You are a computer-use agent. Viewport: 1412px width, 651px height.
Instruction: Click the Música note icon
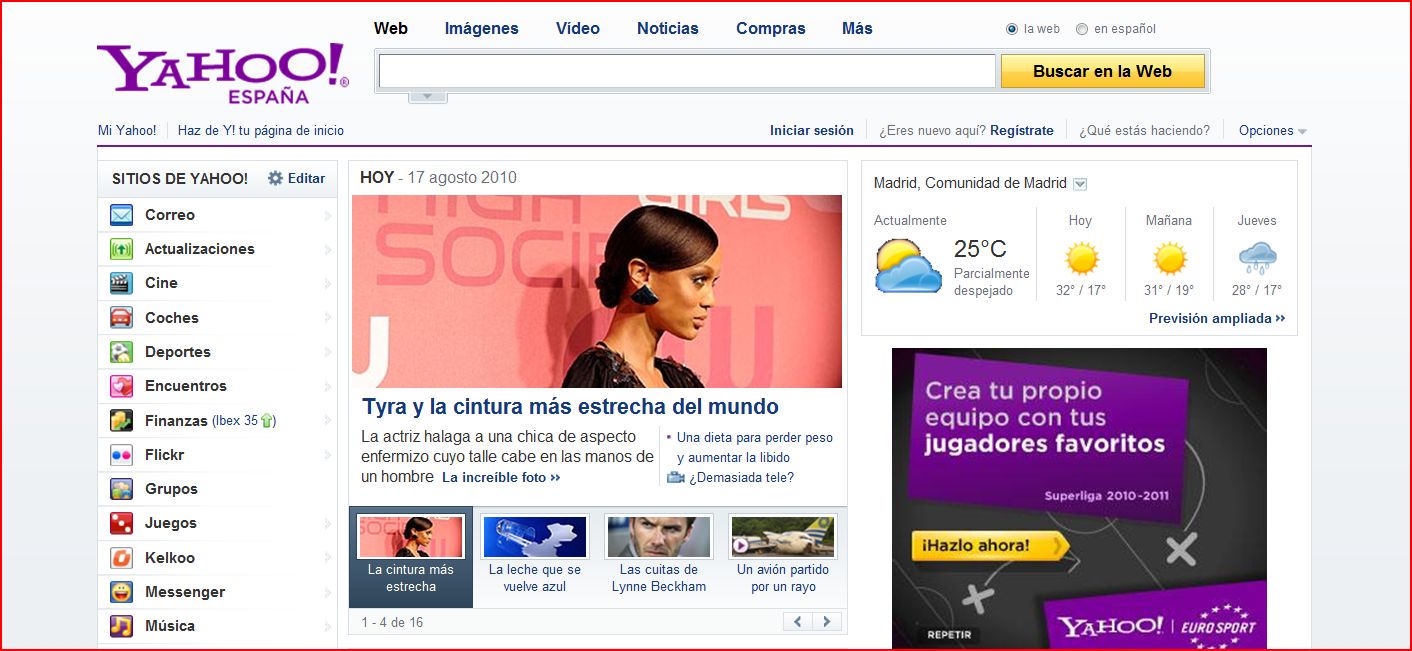point(121,626)
